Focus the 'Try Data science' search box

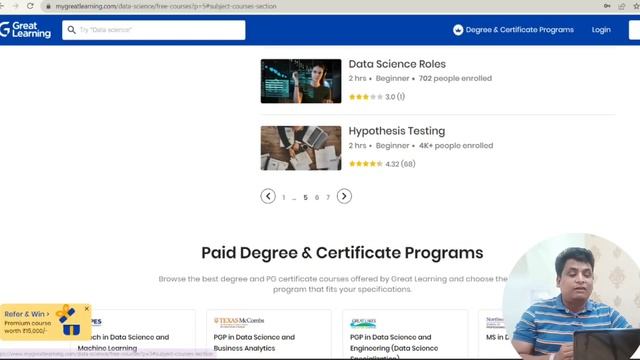(x=154, y=30)
